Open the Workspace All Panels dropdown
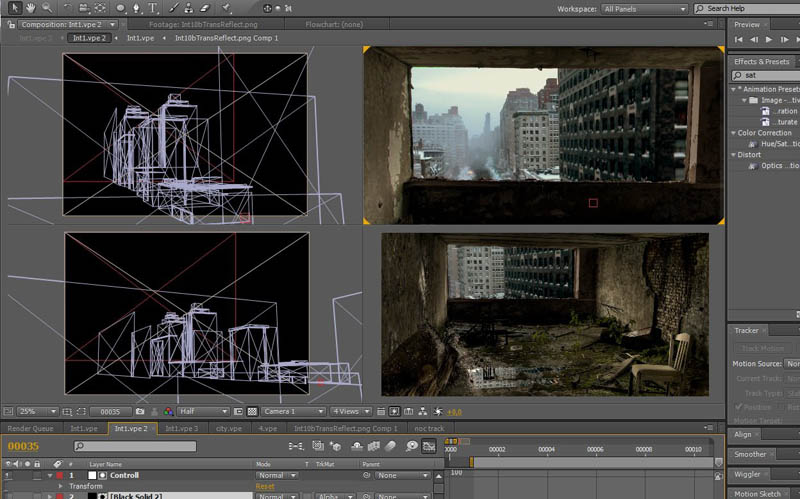800x499 pixels. (x=644, y=9)
